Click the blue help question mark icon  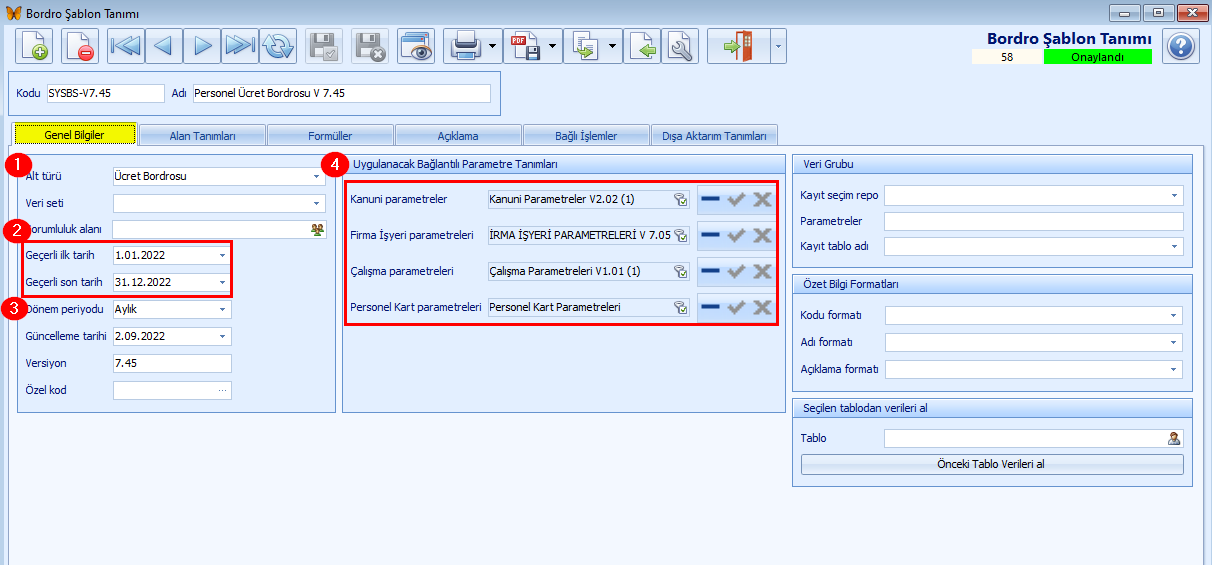(1181, 46)
